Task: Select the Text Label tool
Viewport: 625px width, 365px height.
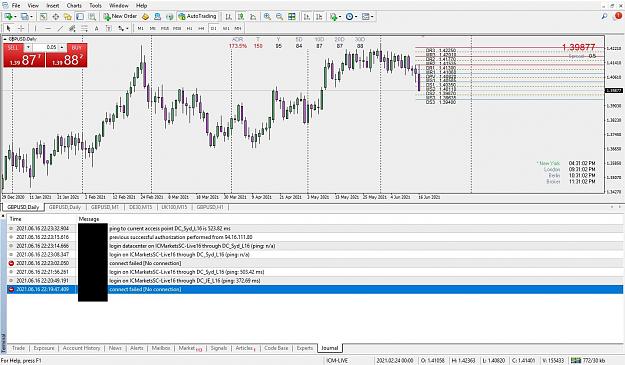Action: click(108, 28)
